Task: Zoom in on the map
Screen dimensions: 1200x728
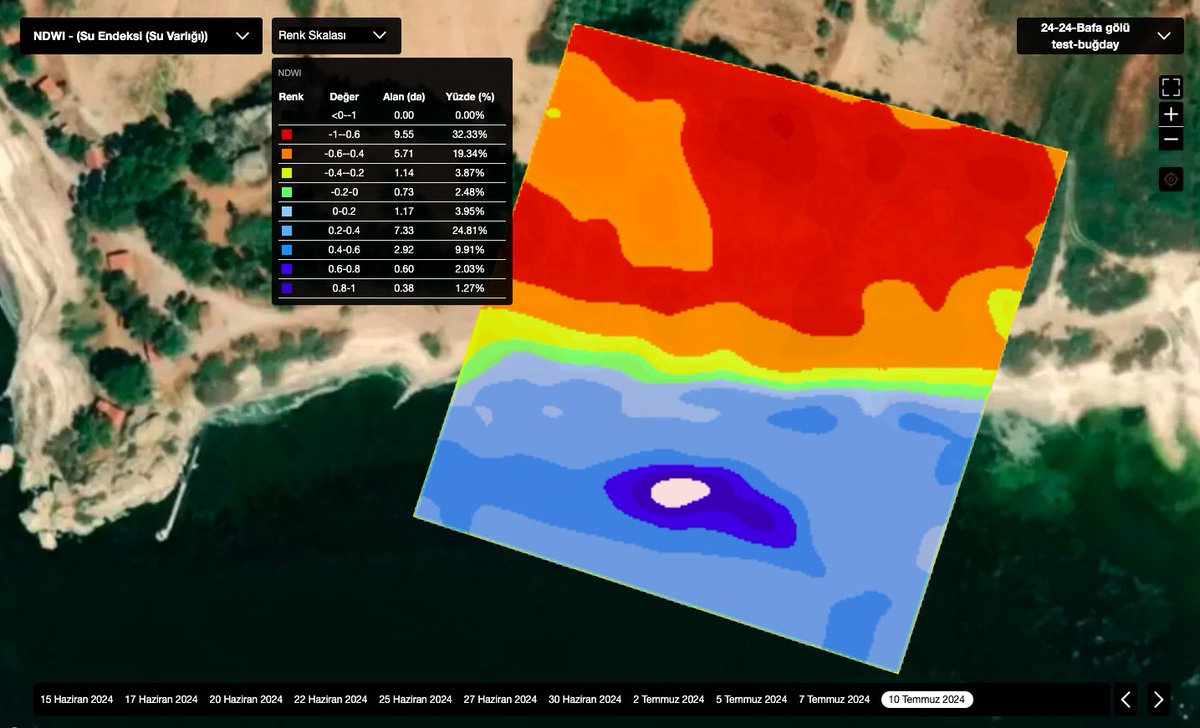Action: (x=1171, y=114)
